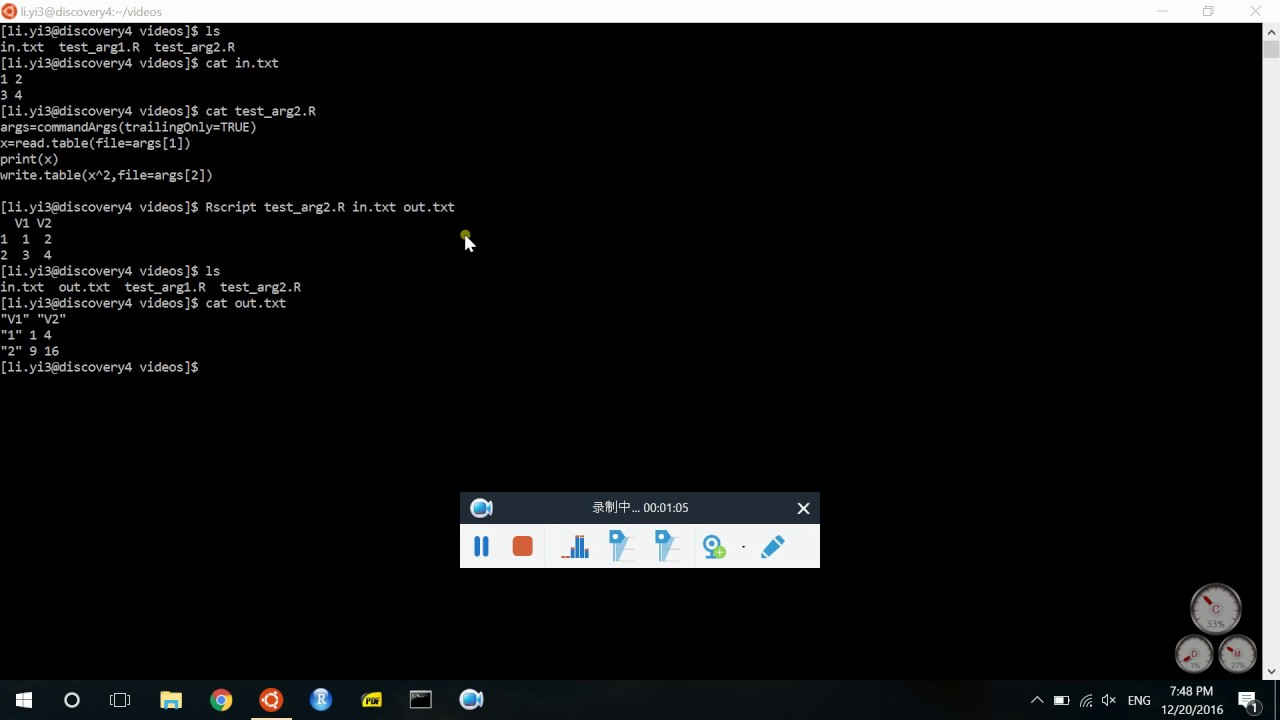Click the CPU gauge showing 33%
Viewport: 1280px width, 720px height.
point(1216,609)
